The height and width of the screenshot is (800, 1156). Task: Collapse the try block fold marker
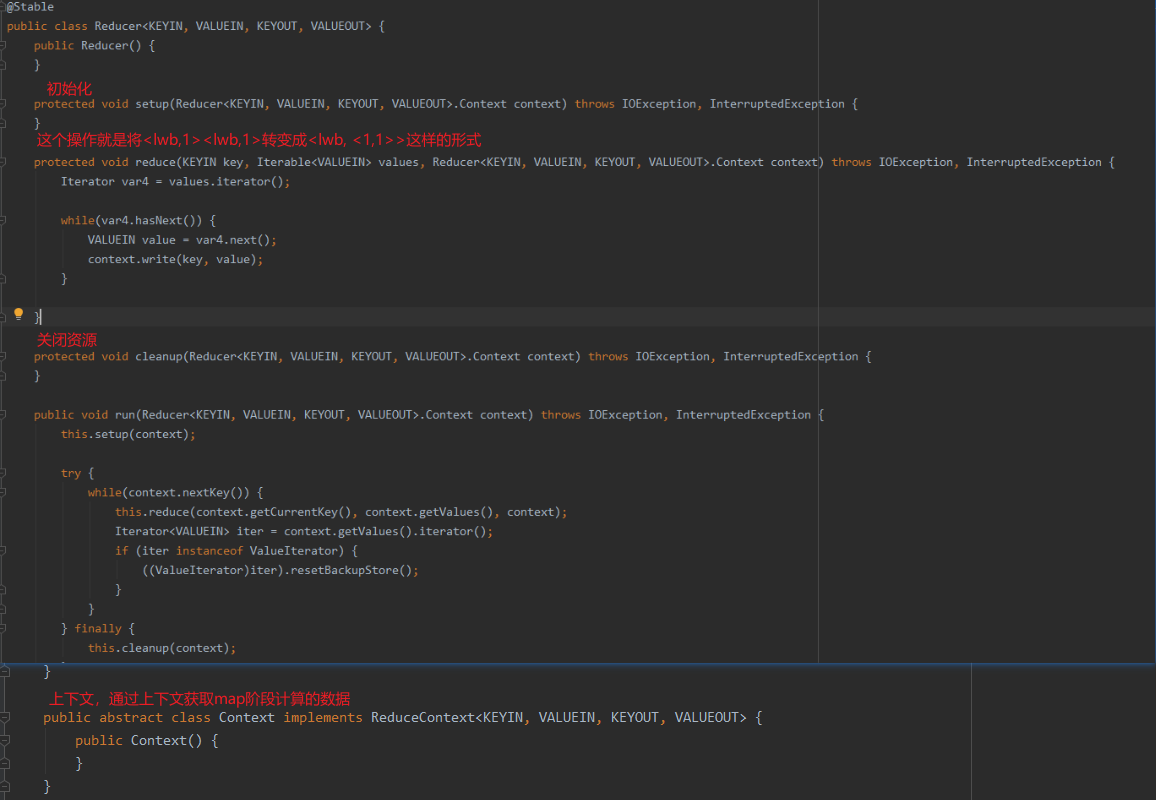pos(3,473)
